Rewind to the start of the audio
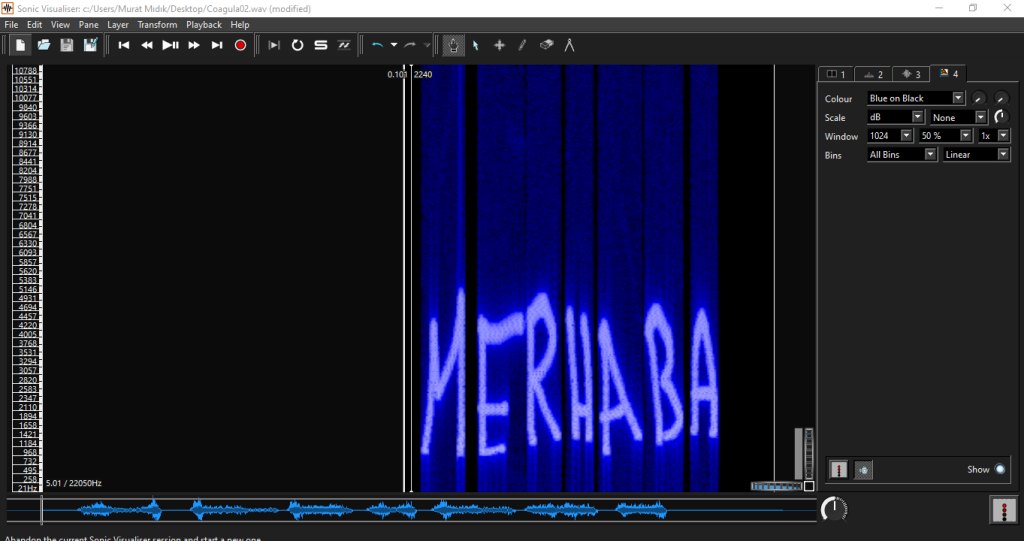This screenshot has width=1024, height=541. (124, 45)
